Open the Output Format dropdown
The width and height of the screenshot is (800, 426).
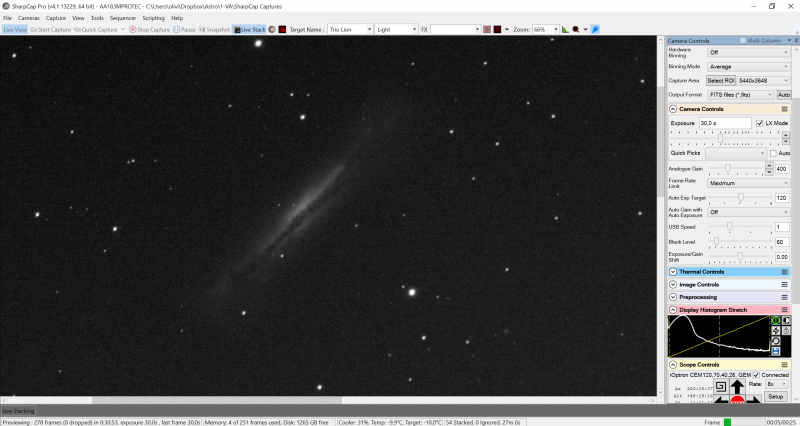click(x=740, y=95)
